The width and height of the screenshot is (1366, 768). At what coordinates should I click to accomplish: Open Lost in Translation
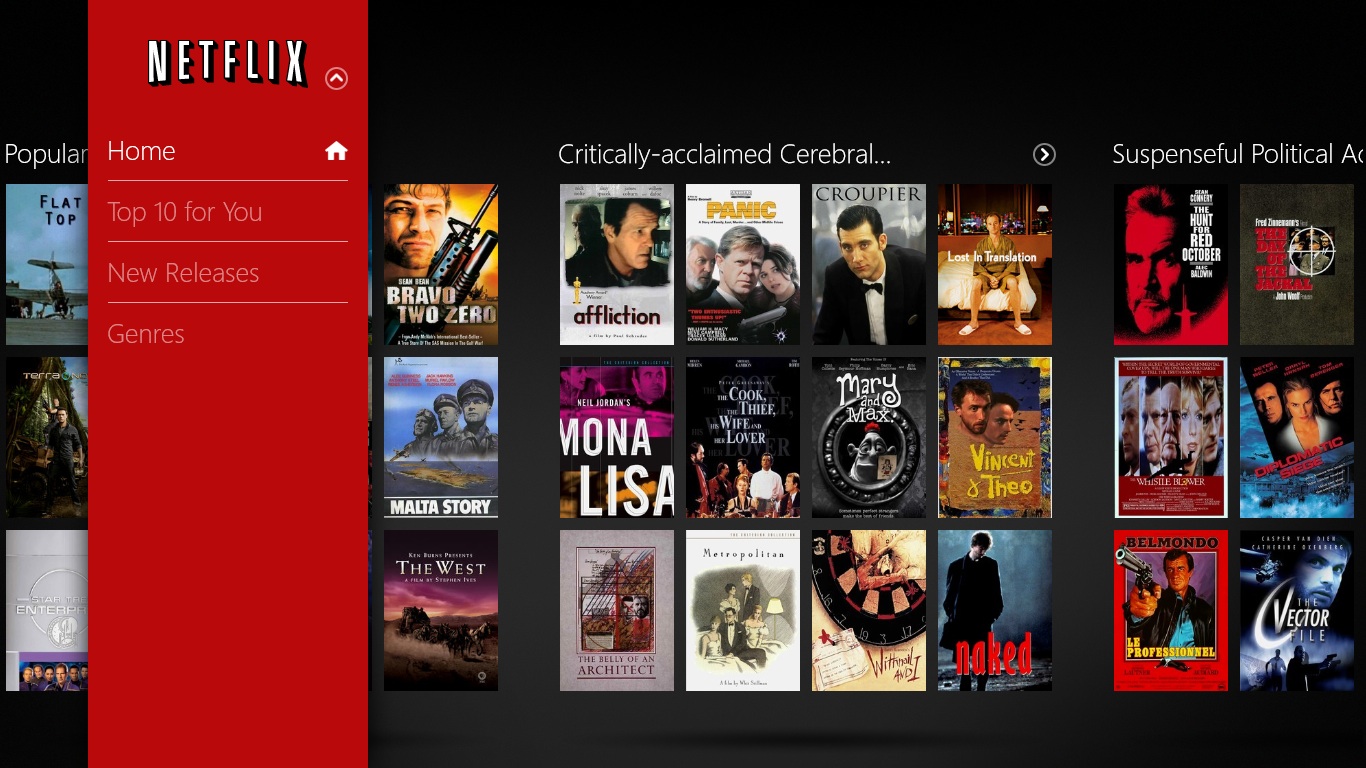(995, 264)
